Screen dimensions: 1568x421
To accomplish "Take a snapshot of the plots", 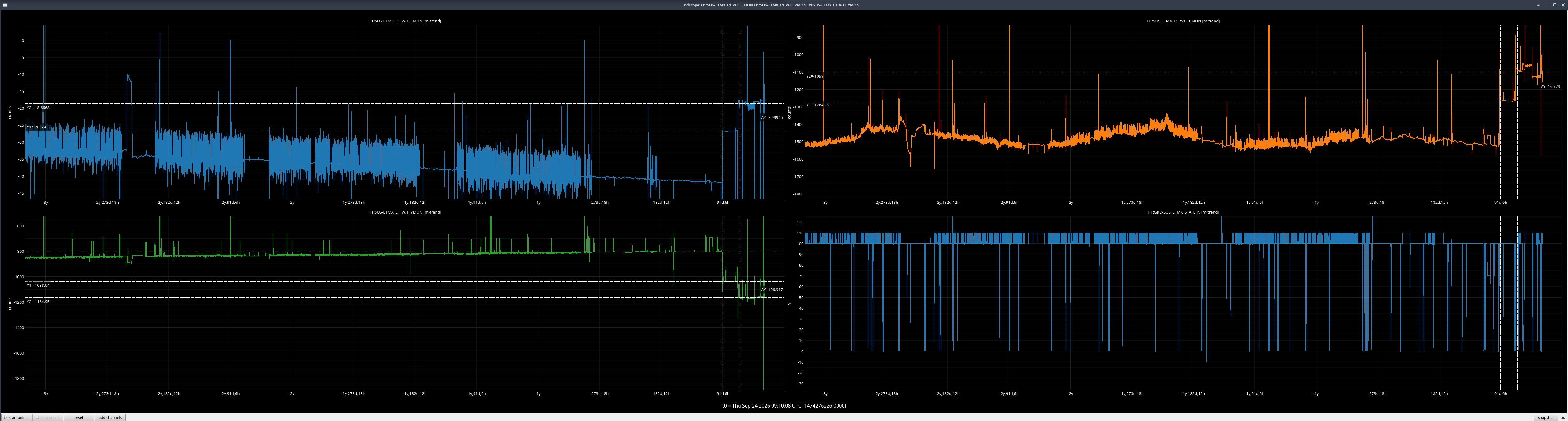I will pyautogui.click(x=1545, y=417).
